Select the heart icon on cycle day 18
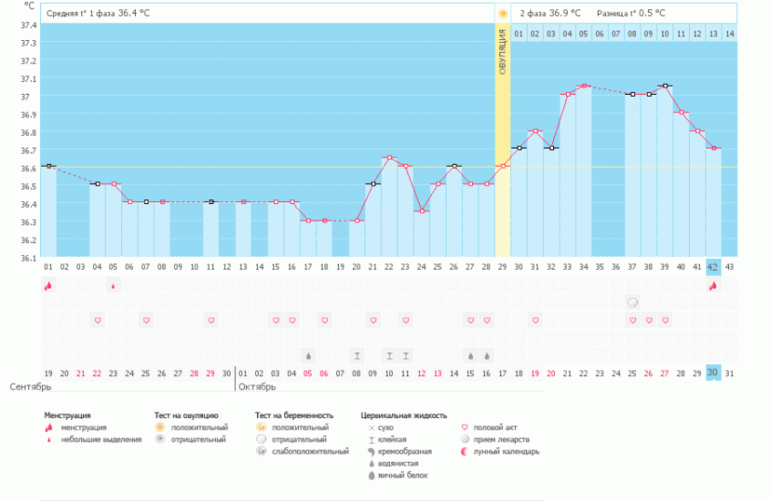 [x=325, y=320]
